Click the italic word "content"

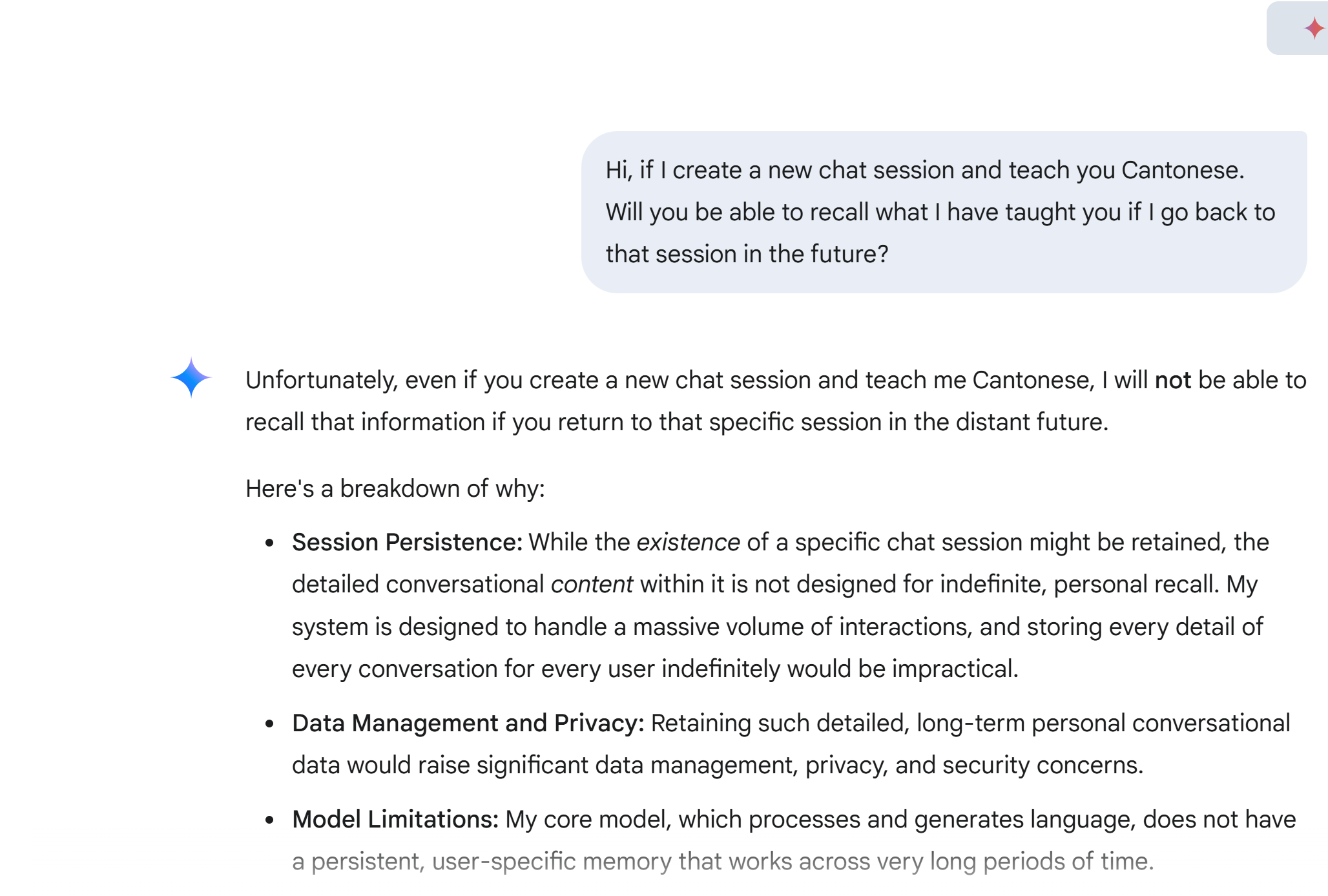[x=592, y=585]
